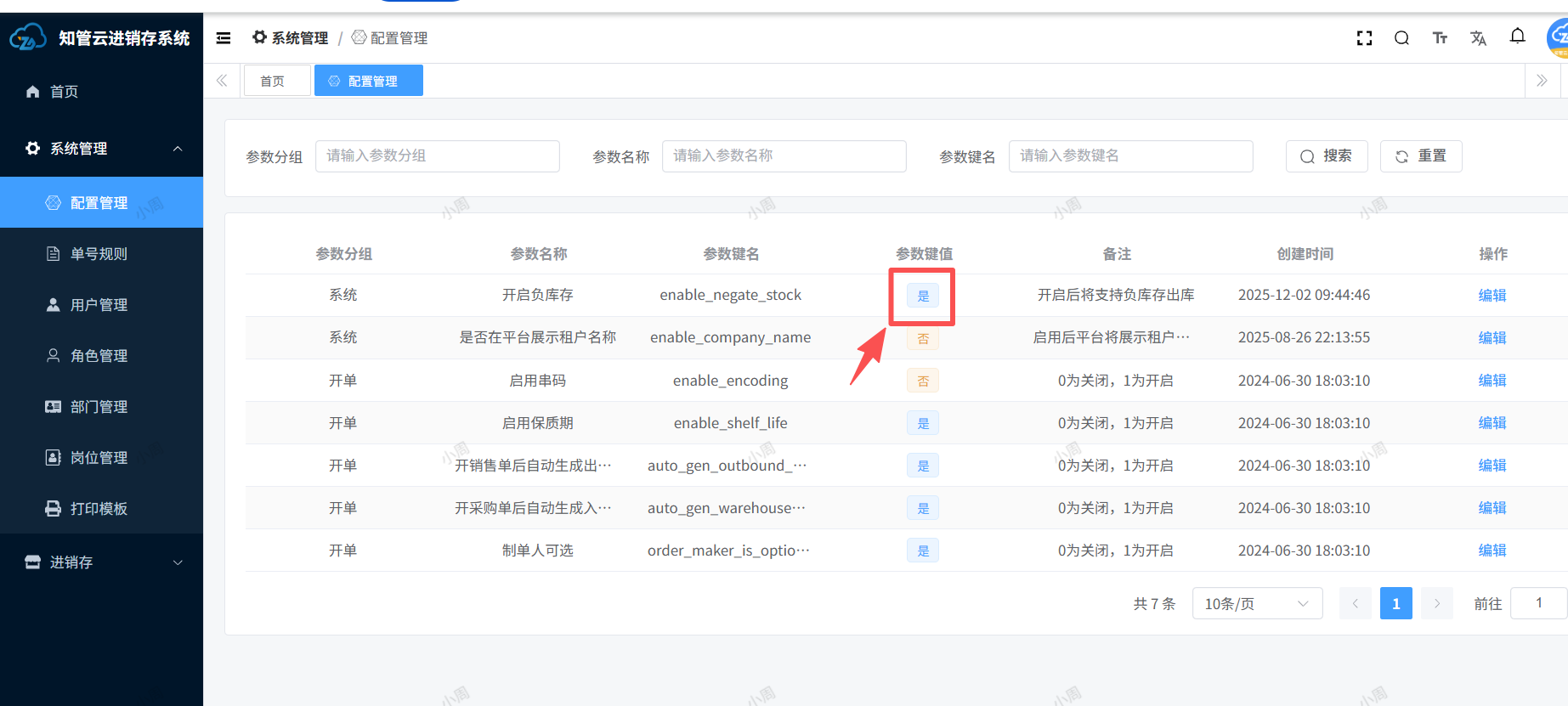Focus the 参数名称 input field
The width and height of the screenshot is (1568, 706).
pyautogui.click(x=784, y=156)
